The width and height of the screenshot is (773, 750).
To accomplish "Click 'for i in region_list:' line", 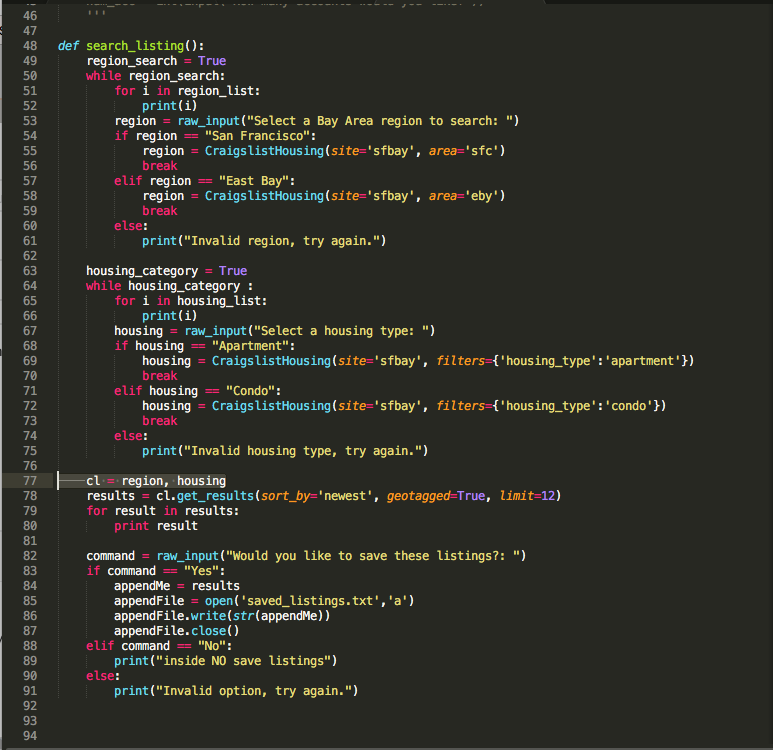I will pyautogui.click(x=187, y=91).
